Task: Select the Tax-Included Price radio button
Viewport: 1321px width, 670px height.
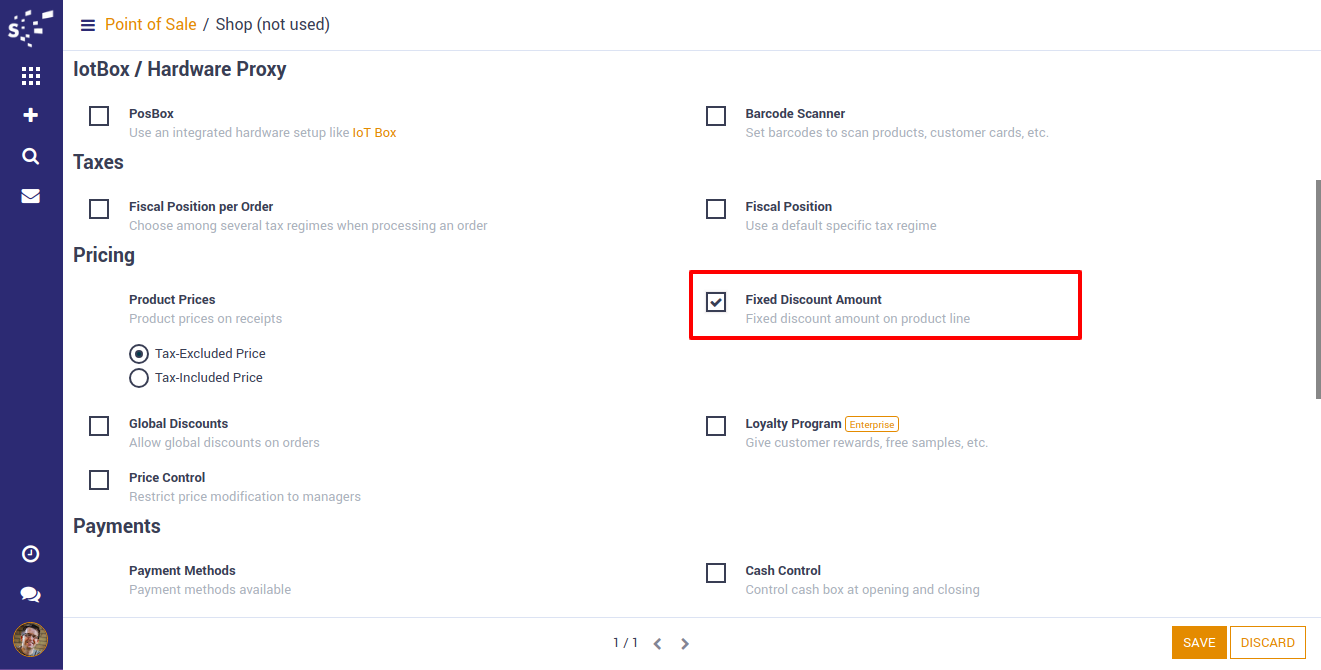Action: (x=139, y=378)
